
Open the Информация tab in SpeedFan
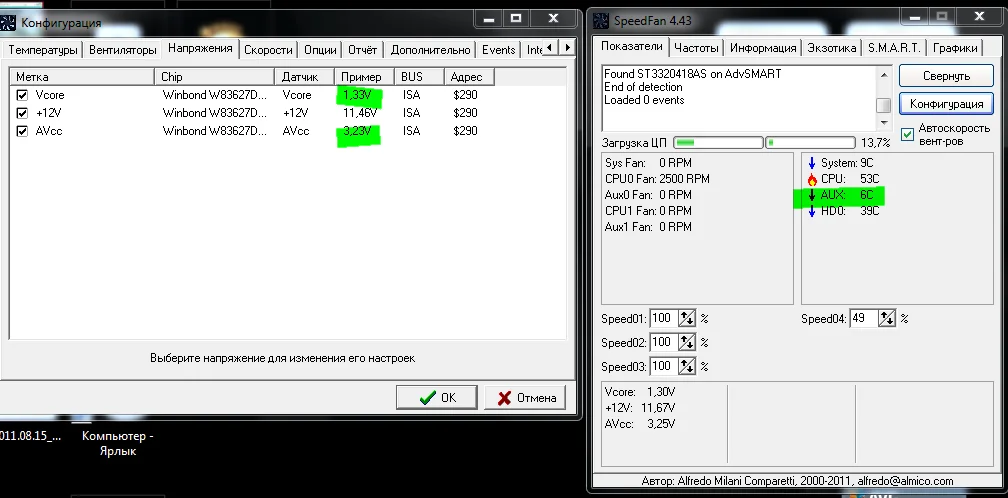[763, 48]
